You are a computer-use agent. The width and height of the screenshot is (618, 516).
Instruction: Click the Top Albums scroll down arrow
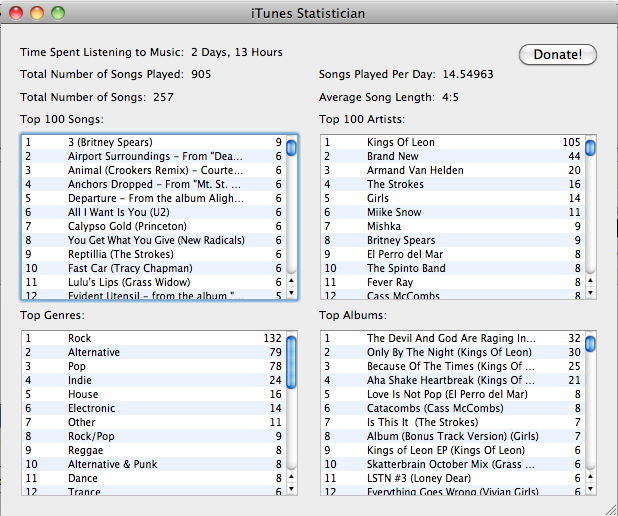coord(590,489)
